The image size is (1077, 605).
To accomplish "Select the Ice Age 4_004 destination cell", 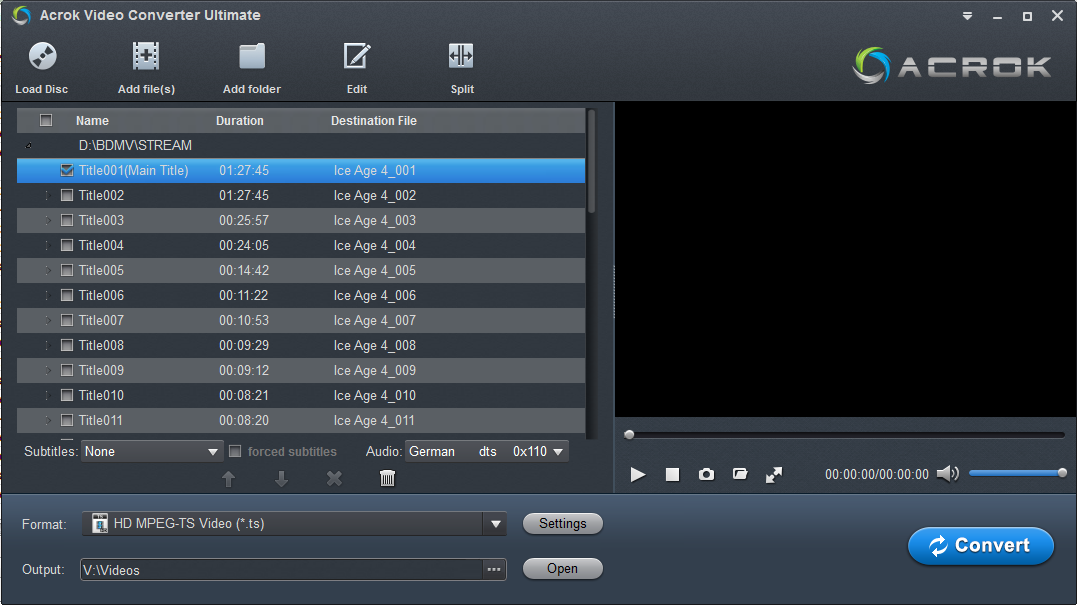I will click(x=374, y=245).
